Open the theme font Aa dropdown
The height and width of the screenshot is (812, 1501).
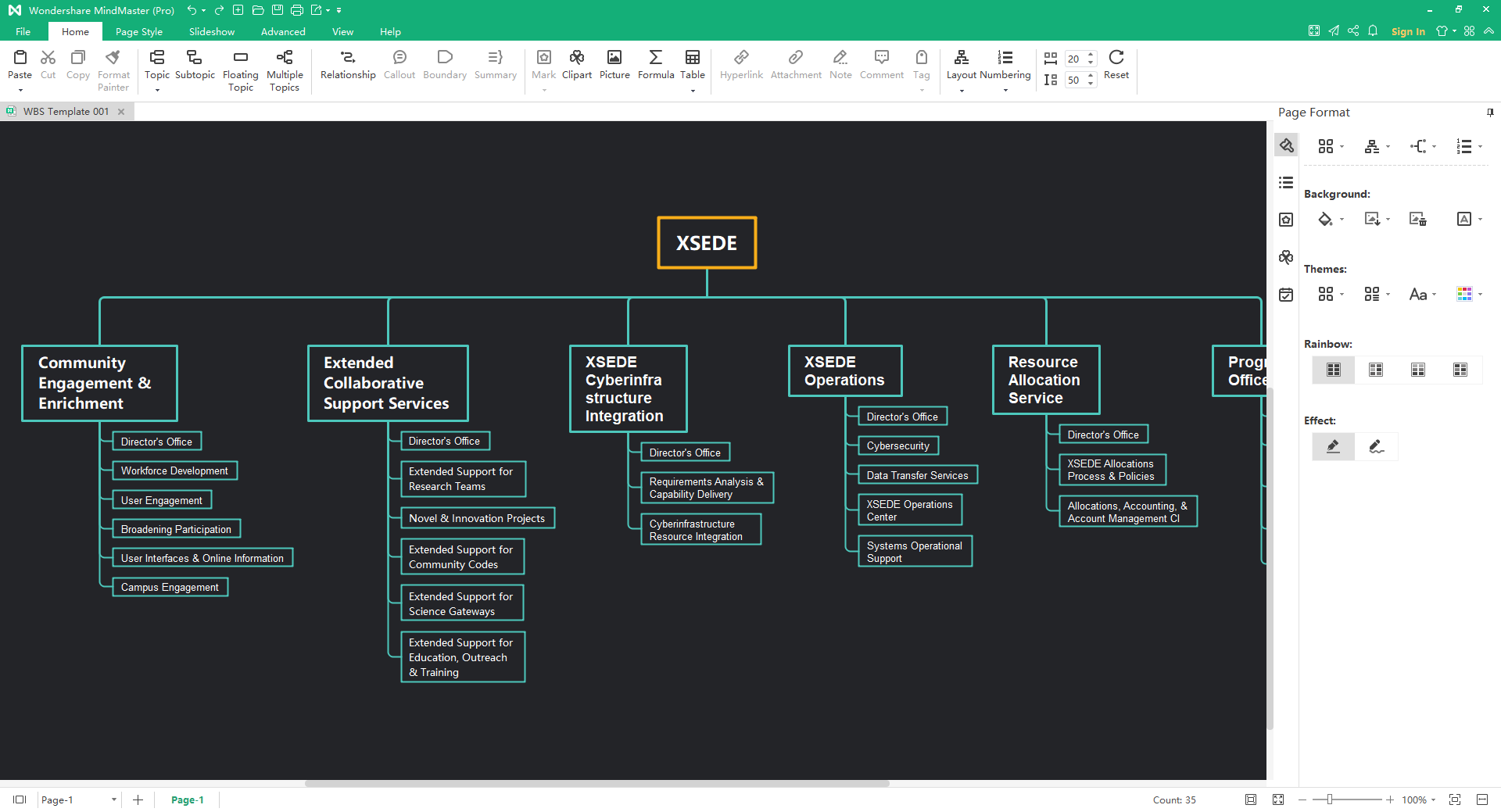1423,295
